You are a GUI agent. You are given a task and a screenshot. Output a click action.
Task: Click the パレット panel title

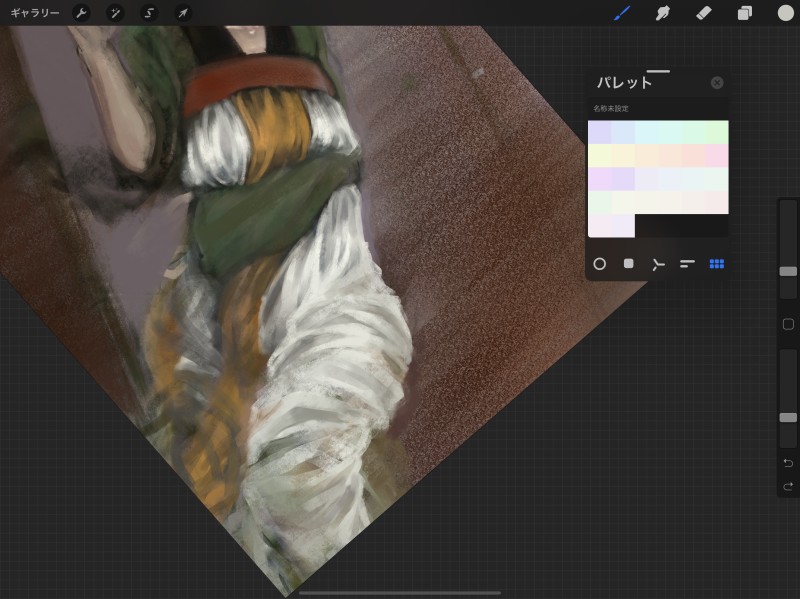[x=624, y=83]
